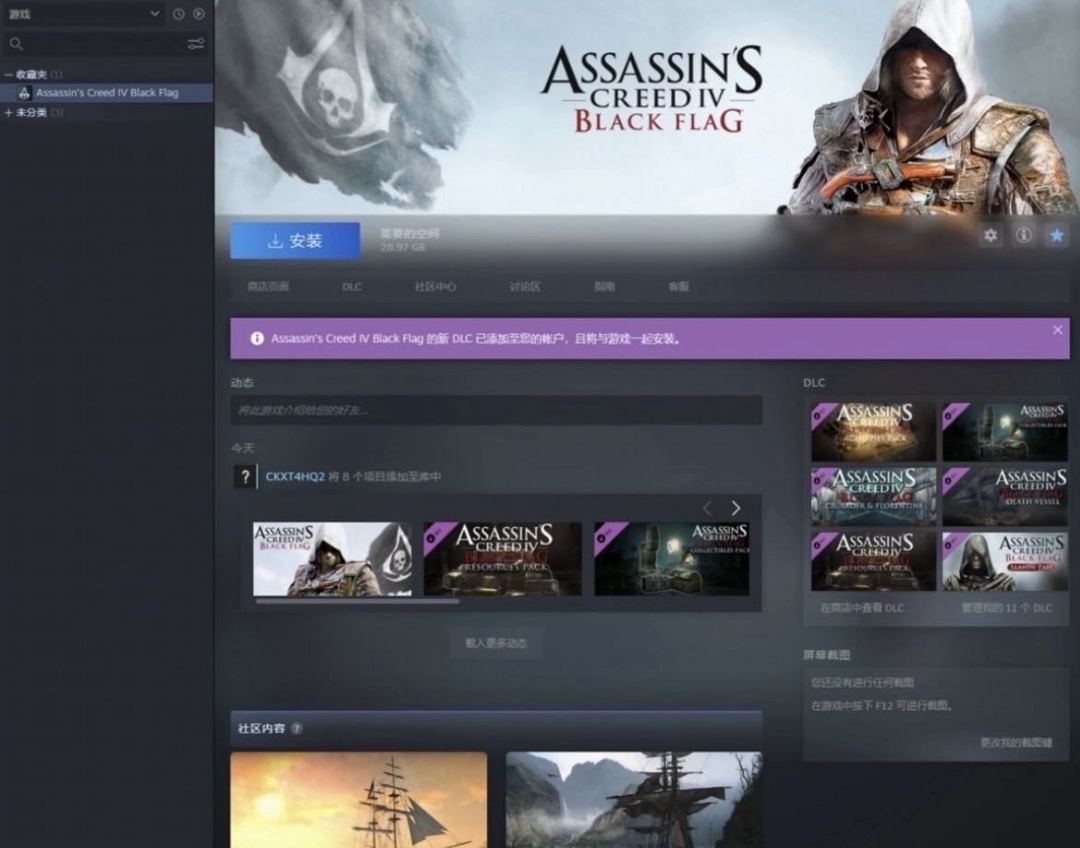
Task: Click the question mark avatar
Action: click(245, 476)
